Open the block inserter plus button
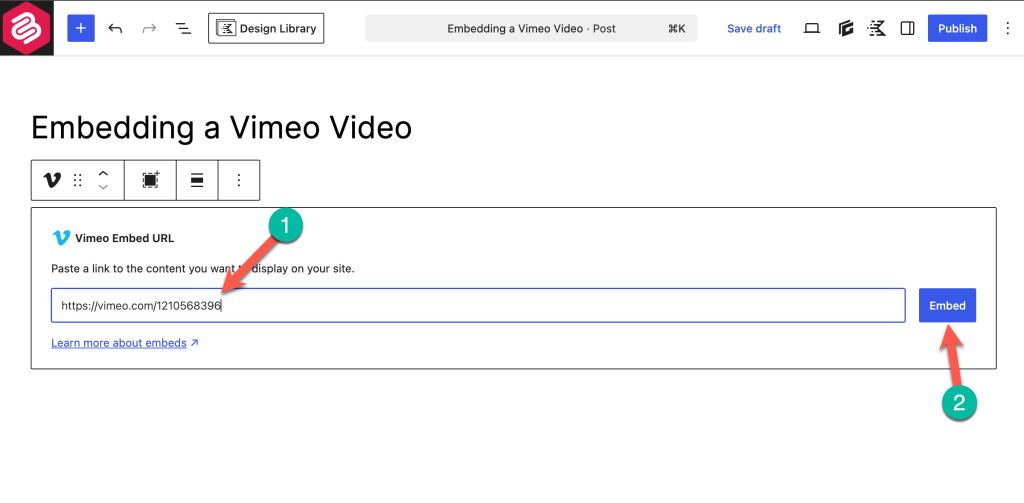 pyautogui.click(x=81, y=28)
